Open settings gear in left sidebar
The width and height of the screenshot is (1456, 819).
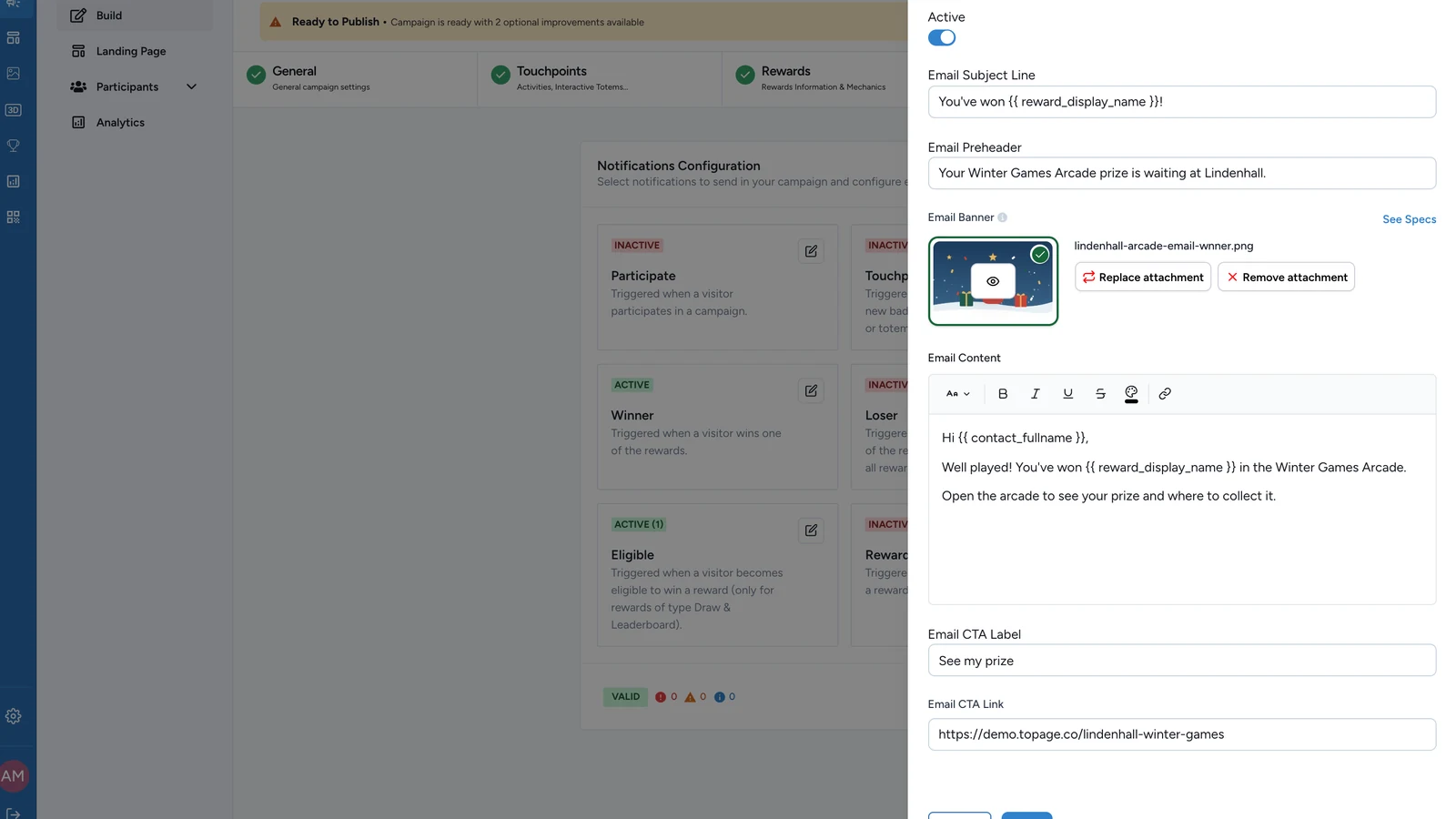click(x=14, y=716)
